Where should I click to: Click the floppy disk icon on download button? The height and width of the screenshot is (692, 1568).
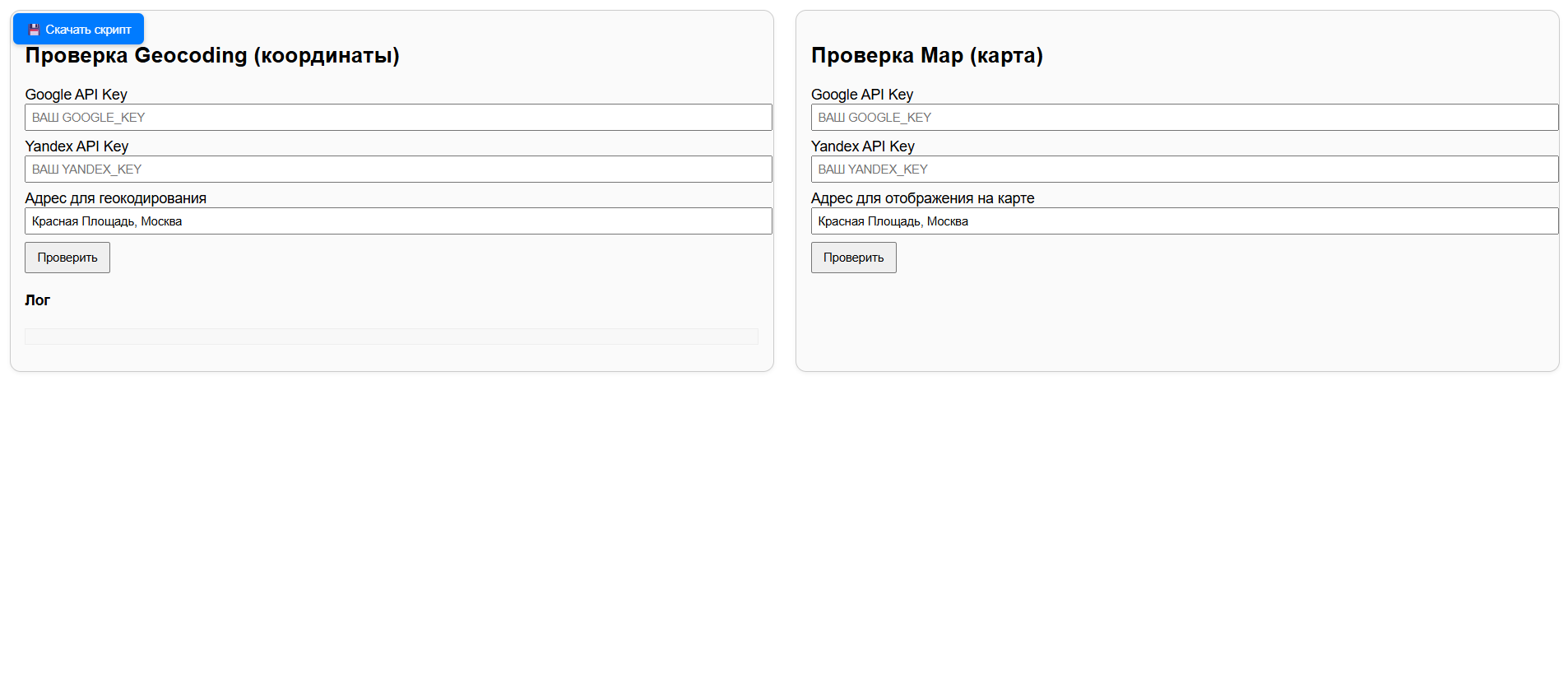coord(34,30)
